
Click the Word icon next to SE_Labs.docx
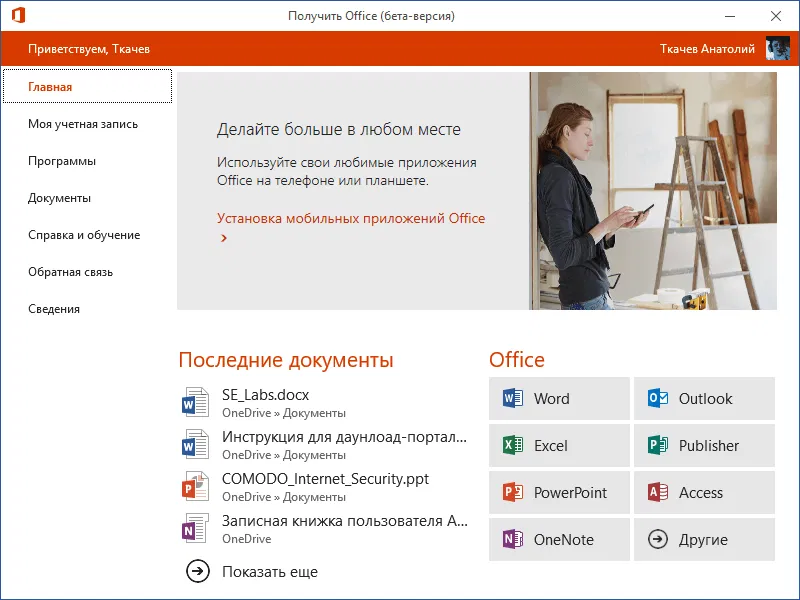click(x=195, y=400)
